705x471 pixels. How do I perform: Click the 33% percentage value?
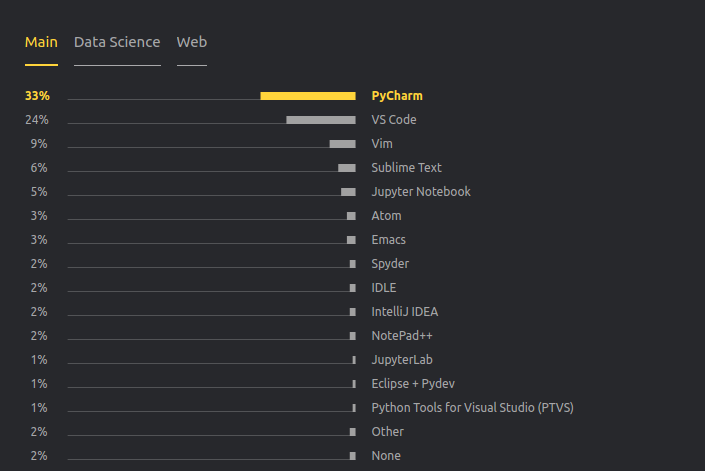point(37,96)
